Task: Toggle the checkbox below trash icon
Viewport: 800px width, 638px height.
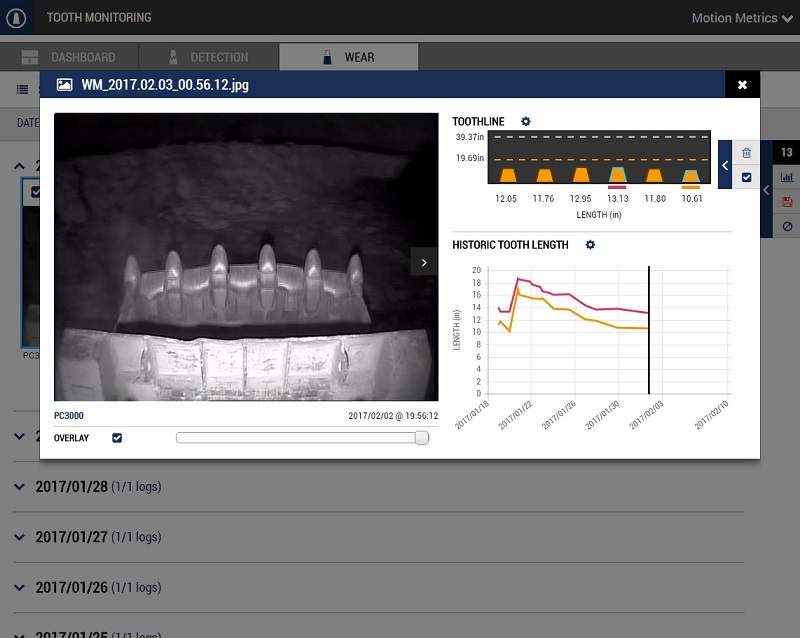Action: coord(746,178)
